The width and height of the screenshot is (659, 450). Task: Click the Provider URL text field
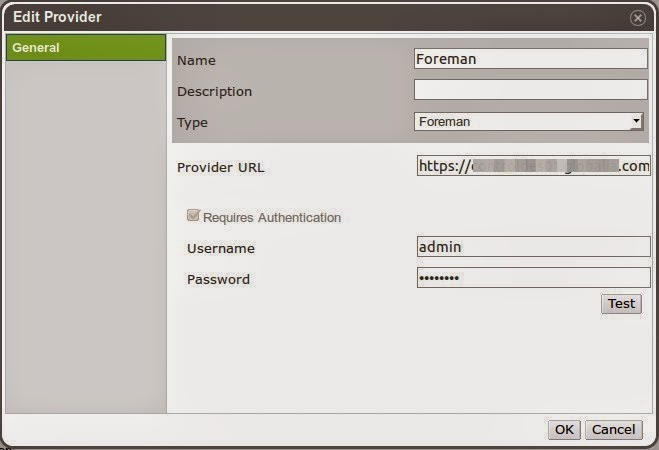point(533,166)
